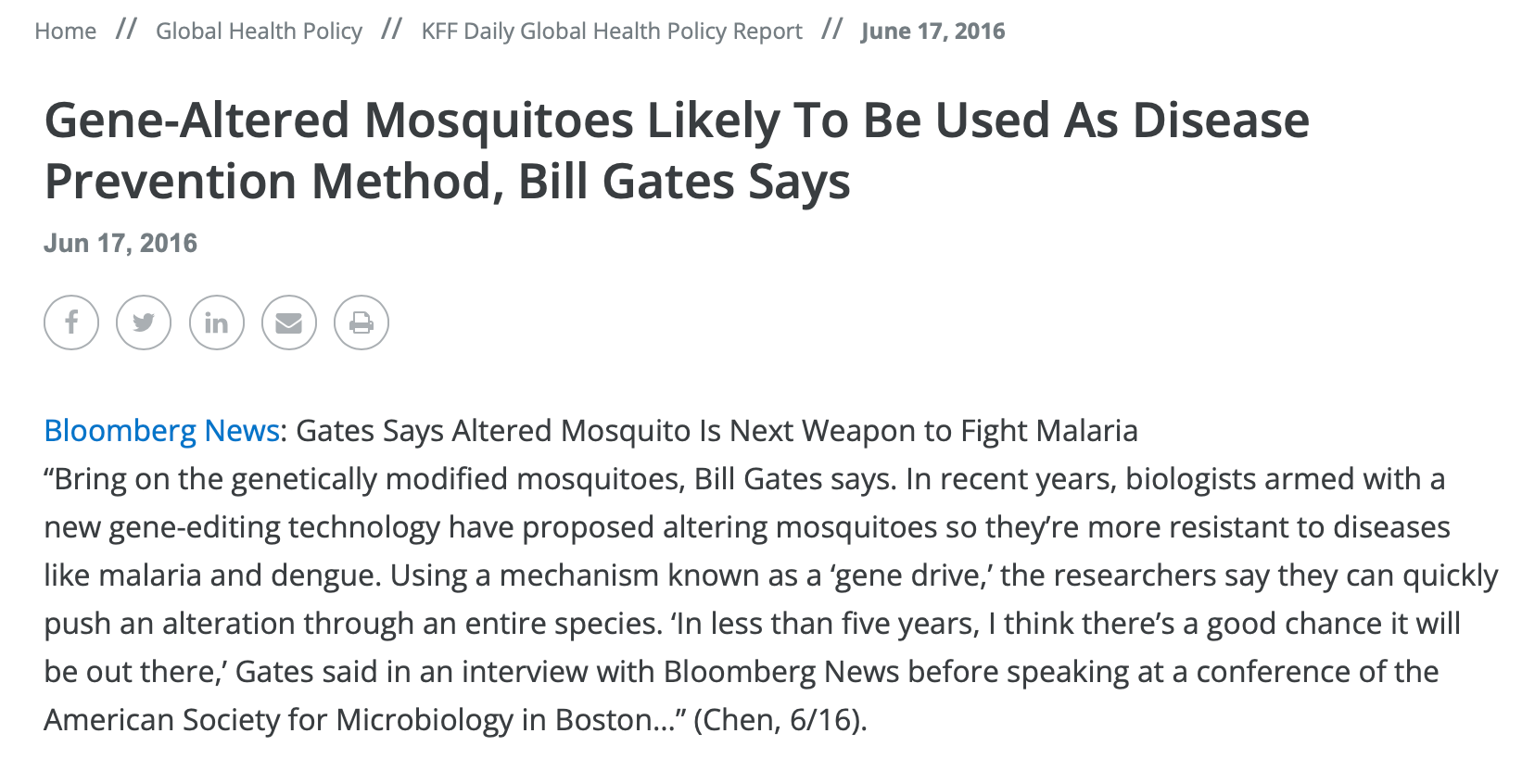
Task: Click the Gates Says Altered Mosquito subheading
Action: click(717, 430)
